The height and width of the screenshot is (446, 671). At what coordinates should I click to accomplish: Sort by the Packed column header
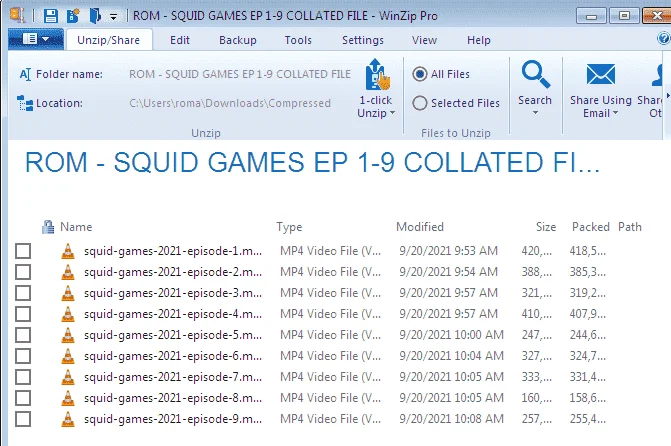point(591,227)
